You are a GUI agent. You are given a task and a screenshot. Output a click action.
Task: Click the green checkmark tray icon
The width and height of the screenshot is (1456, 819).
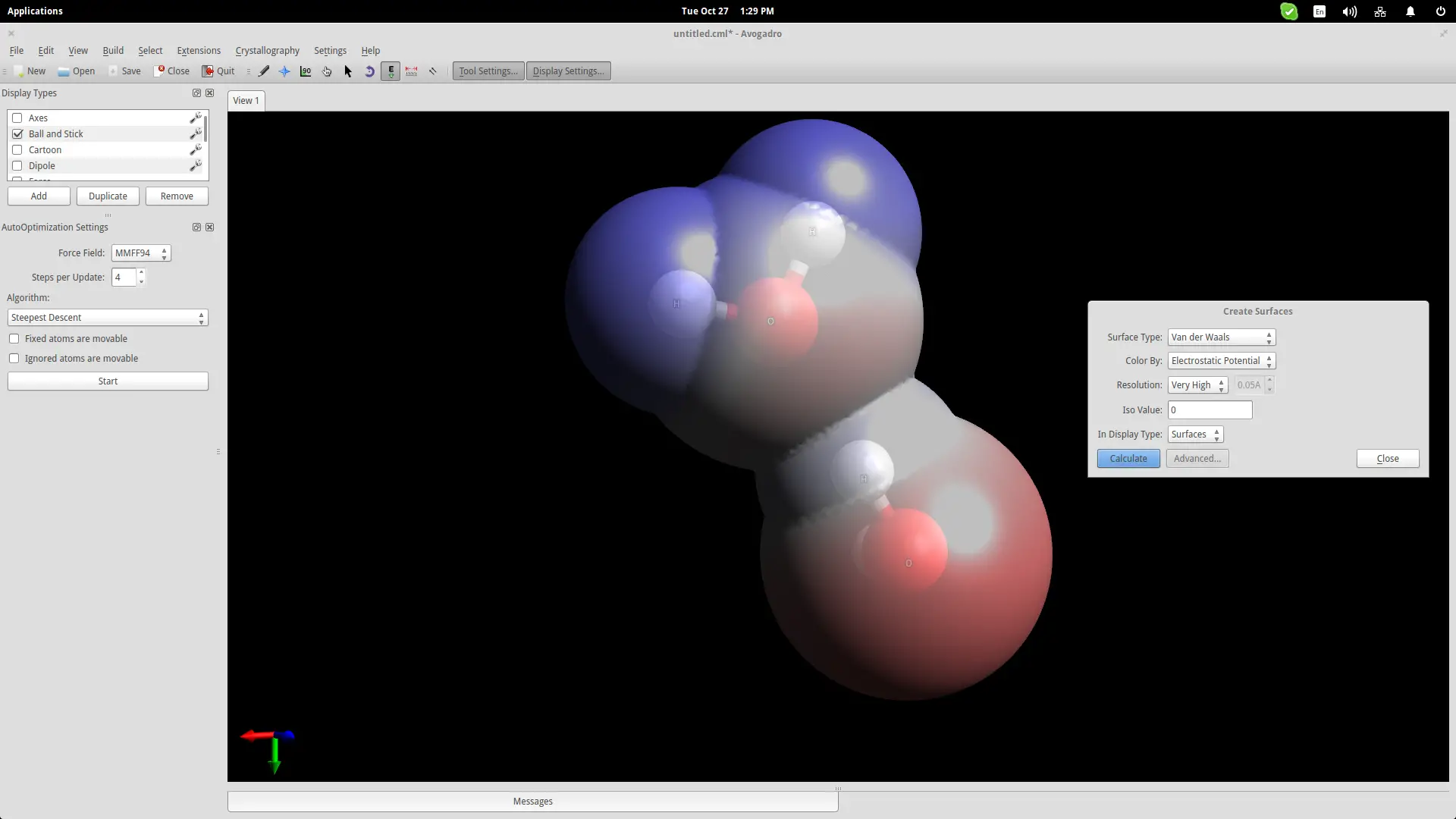(x=1289, y=11)
